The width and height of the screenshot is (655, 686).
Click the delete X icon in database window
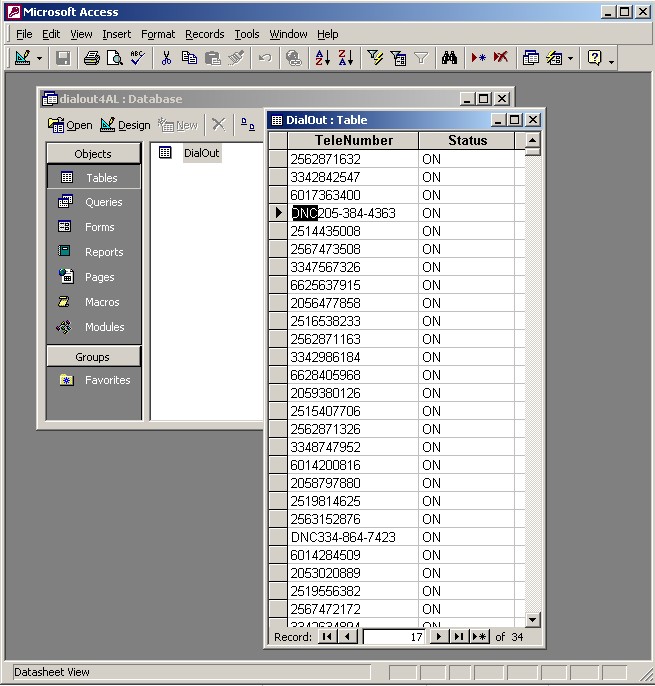(218, 125)
